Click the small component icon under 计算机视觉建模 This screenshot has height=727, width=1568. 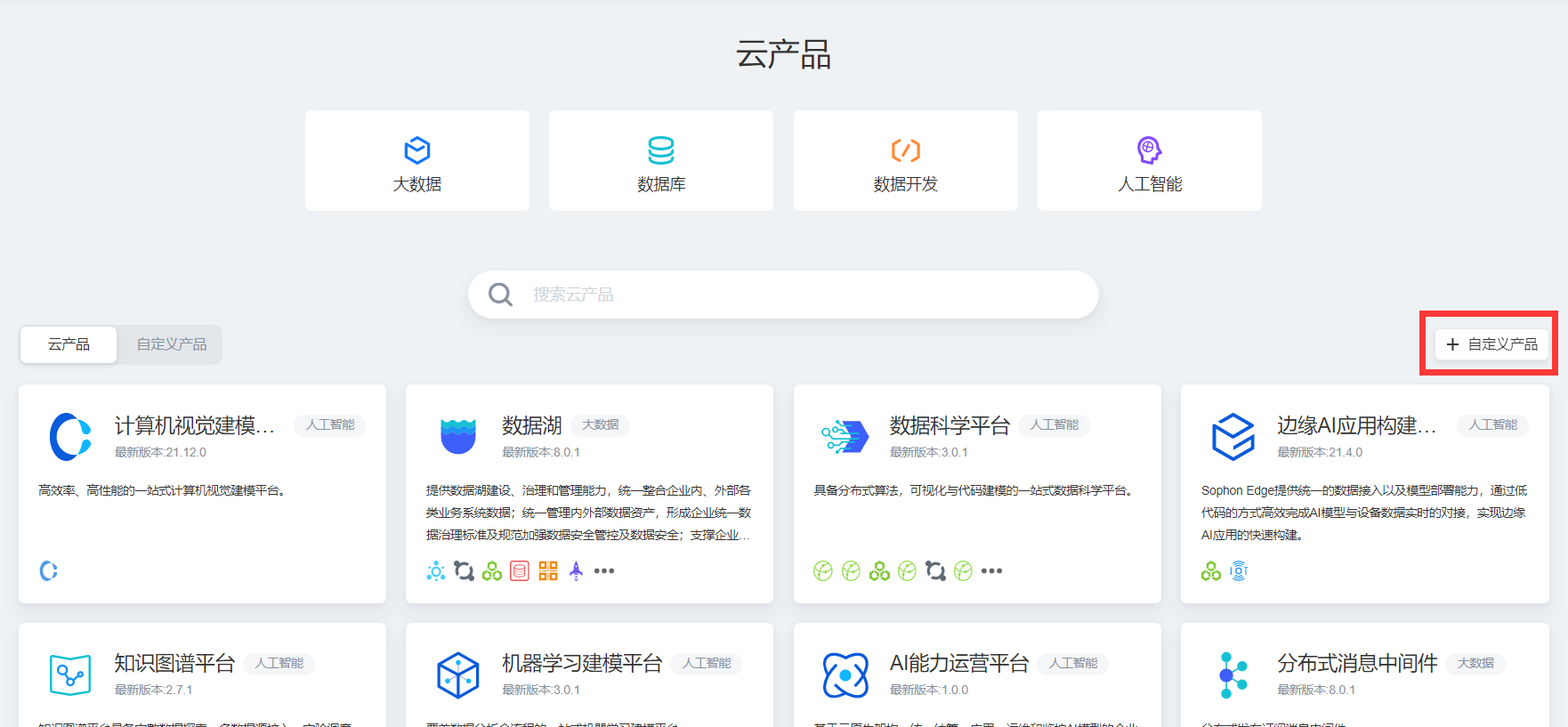point(49,571)
